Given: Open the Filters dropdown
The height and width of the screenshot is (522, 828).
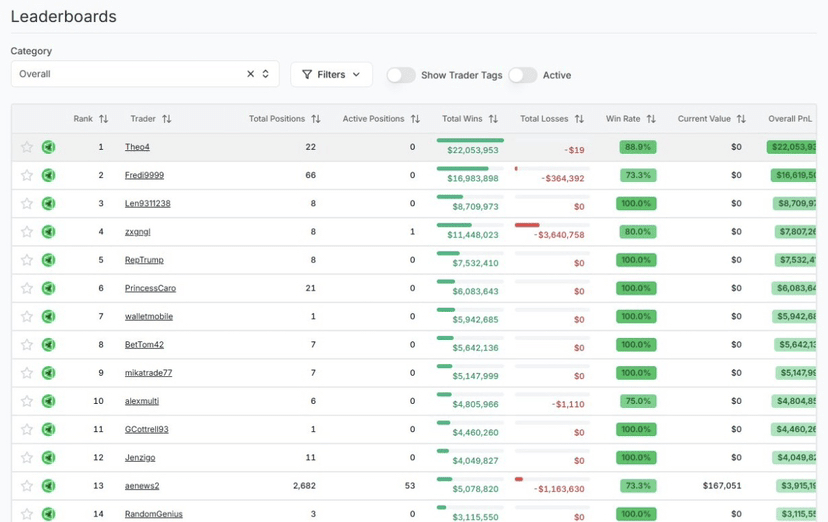Looking at the screenshot, I should click(x=331, y=75).
